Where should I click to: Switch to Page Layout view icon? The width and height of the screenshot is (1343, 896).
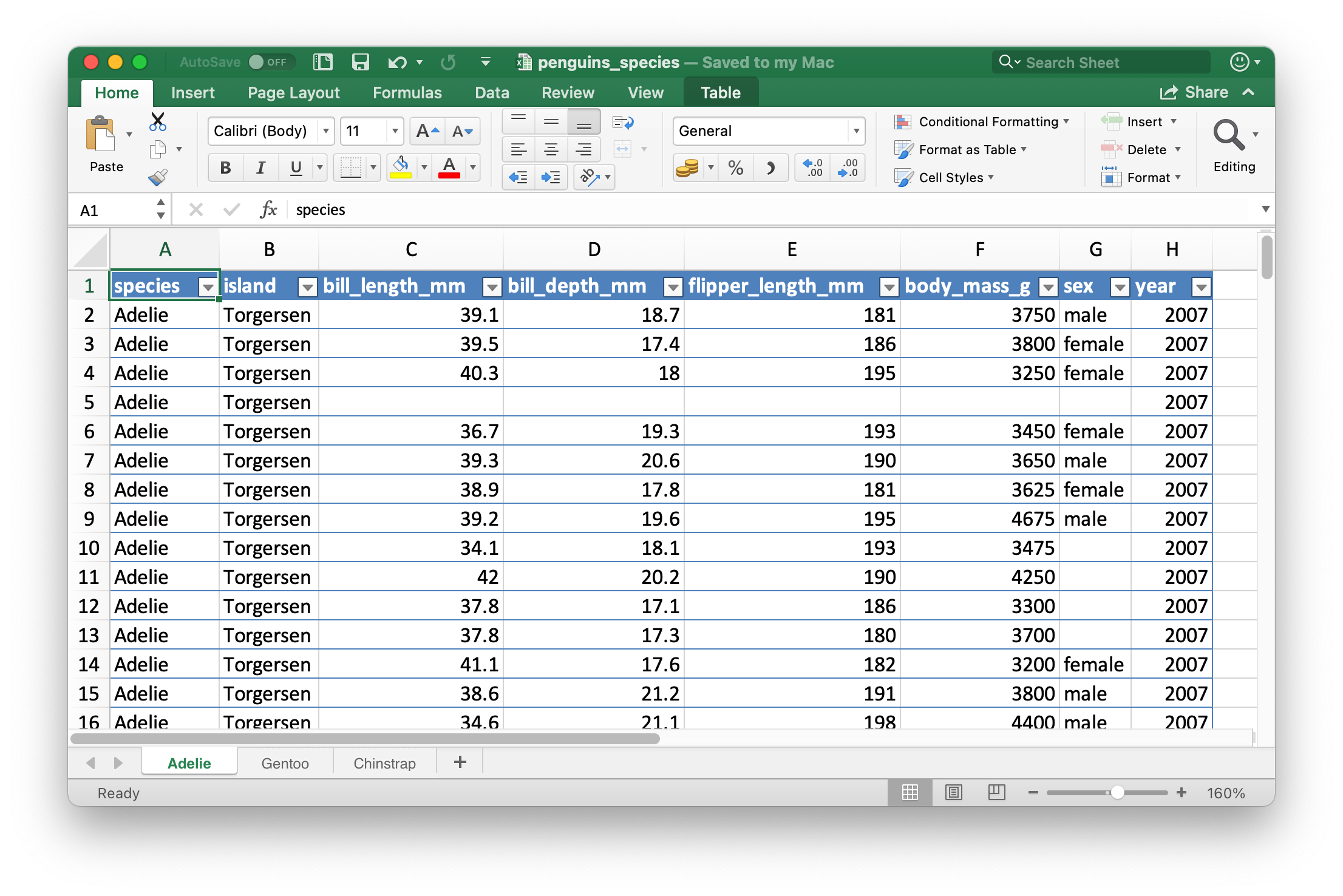954,792
